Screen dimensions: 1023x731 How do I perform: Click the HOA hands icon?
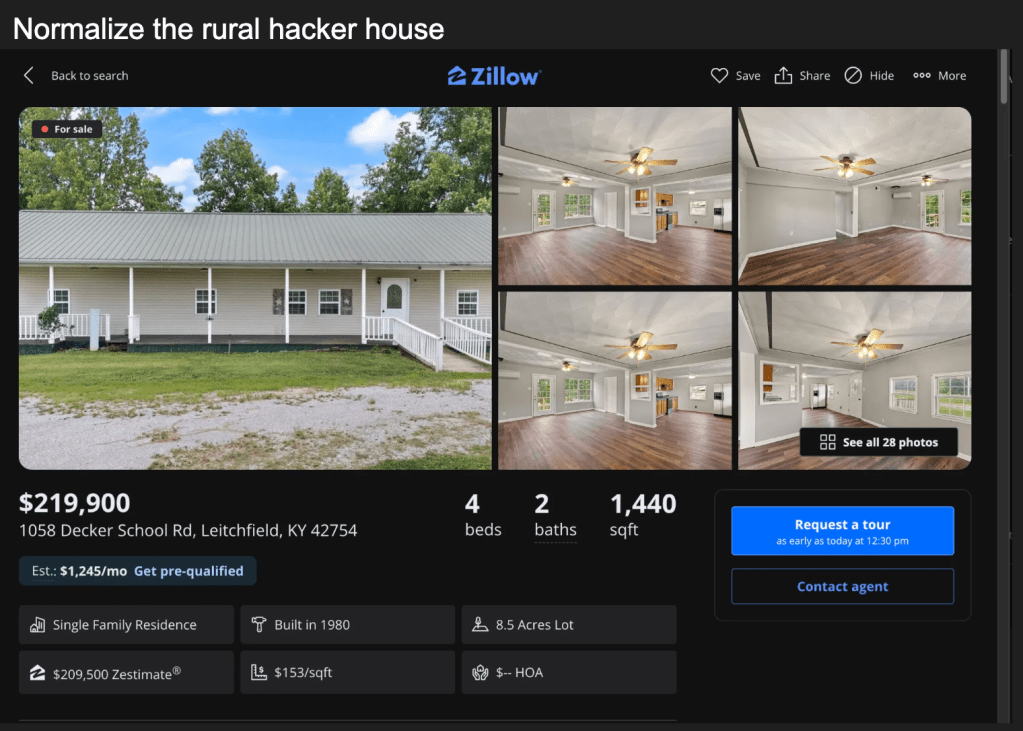(x=480, y=673)
